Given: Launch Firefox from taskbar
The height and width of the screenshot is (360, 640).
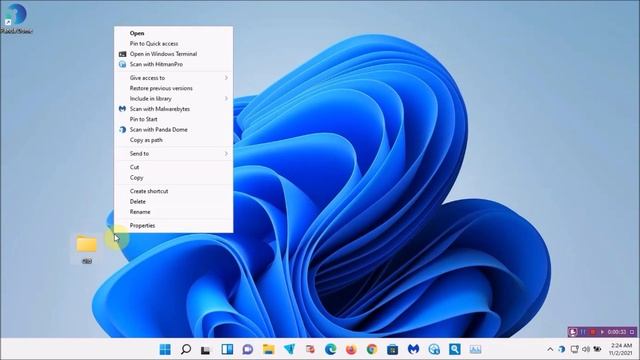Looking at the screenshot, I should [x=351, y=349].
